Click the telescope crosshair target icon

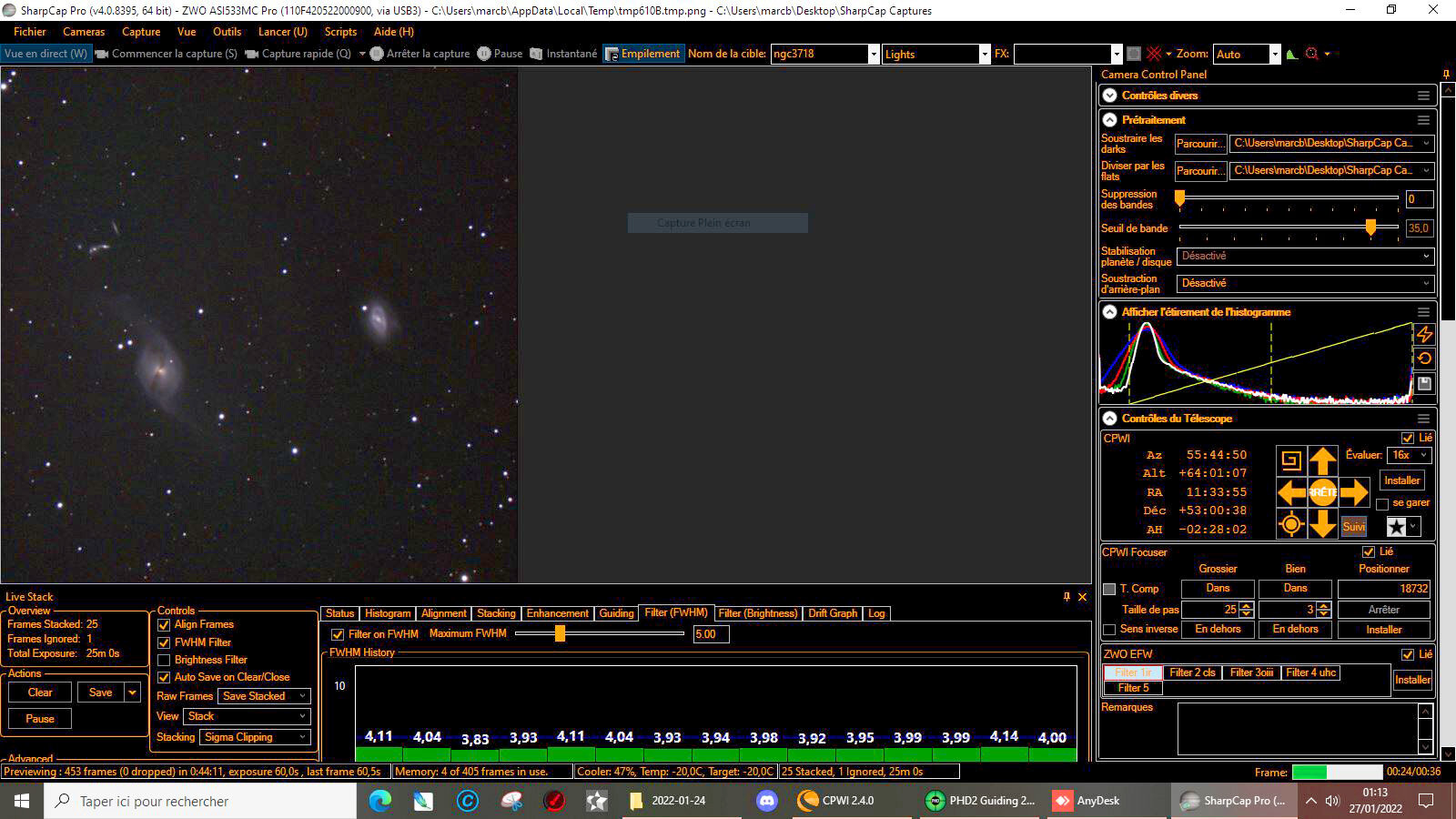1290,524
